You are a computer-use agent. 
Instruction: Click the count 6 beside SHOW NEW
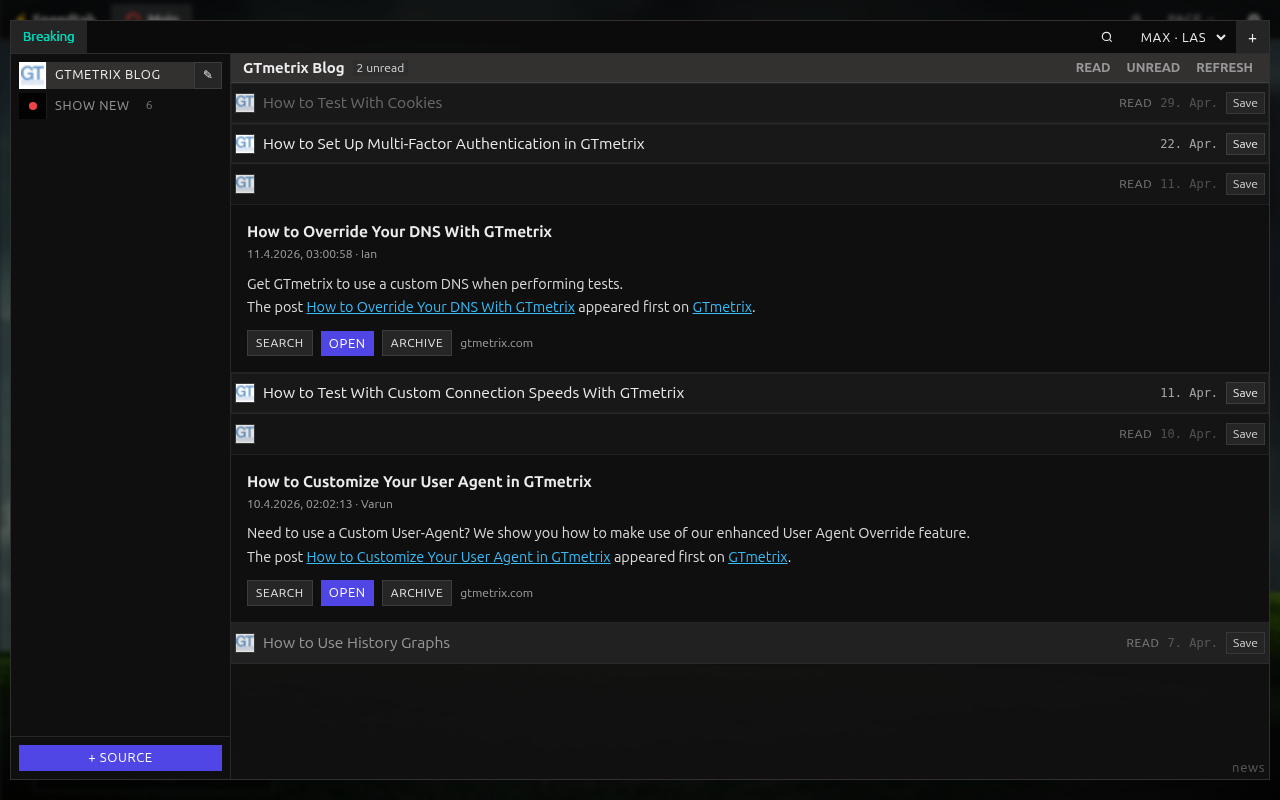149,105
